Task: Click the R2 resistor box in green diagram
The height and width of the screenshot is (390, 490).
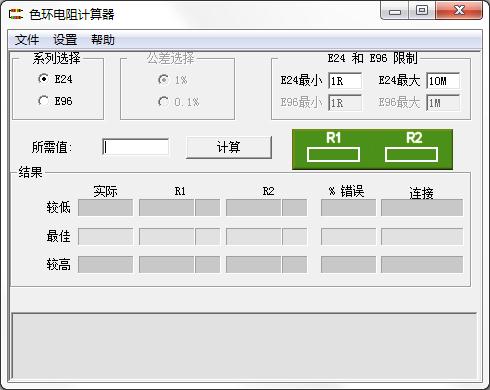Action: click(x=411, y=155)
